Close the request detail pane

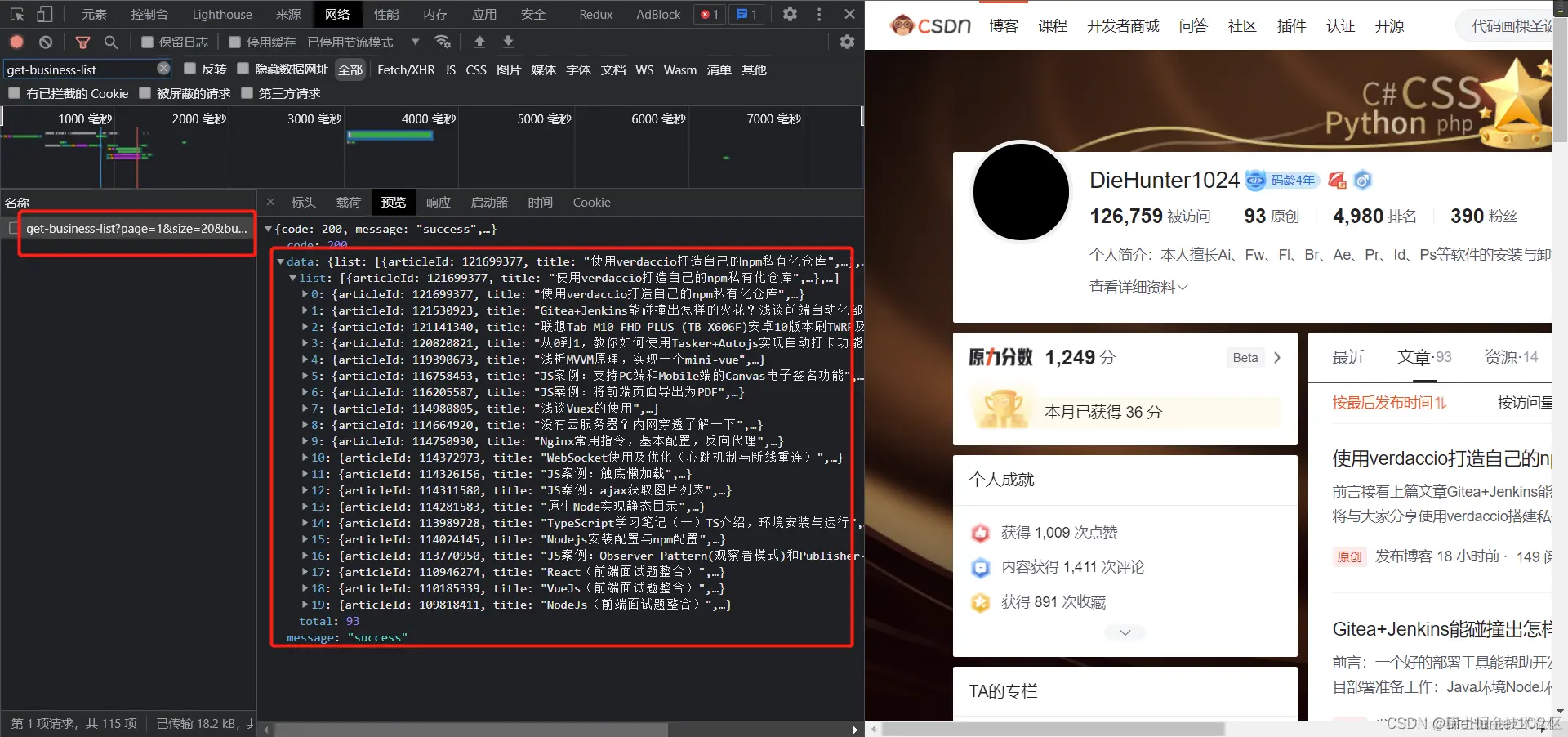point(270,202)
